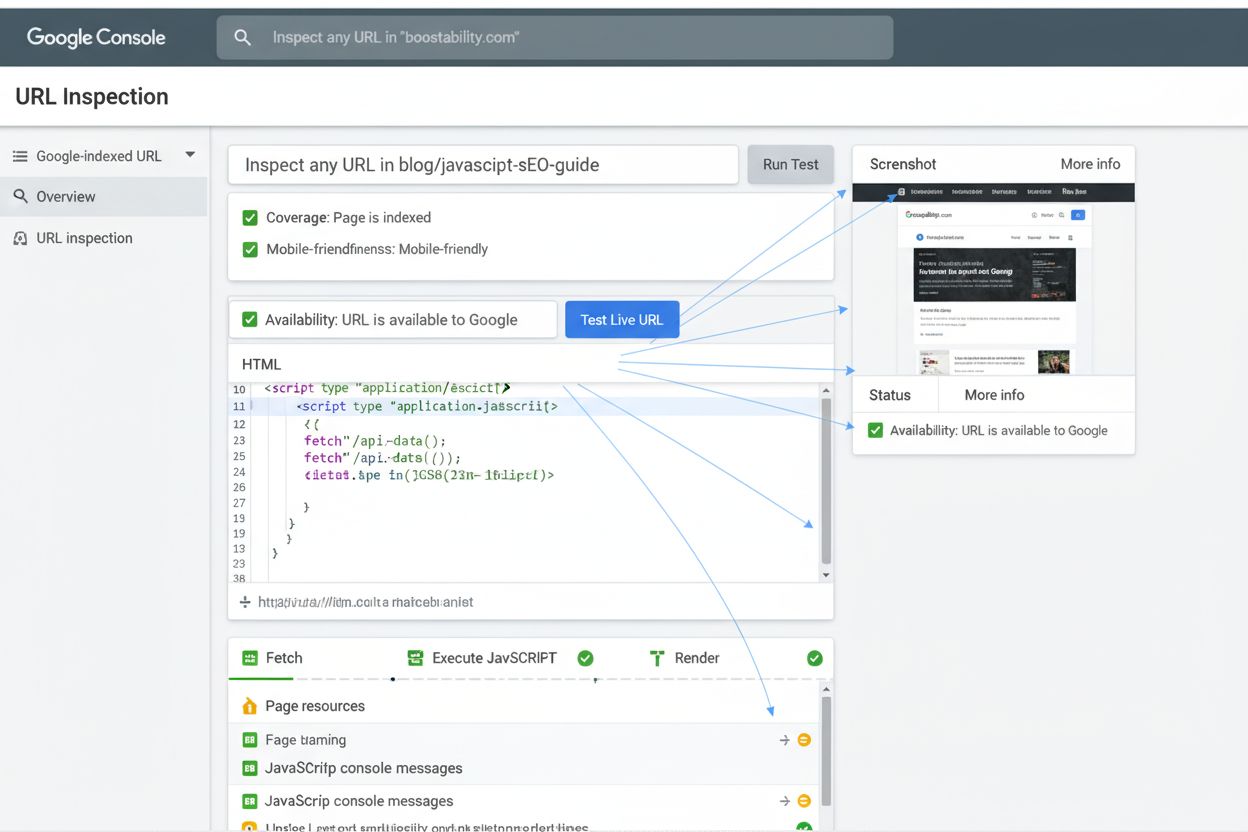Click the Google-indexed URL list icon

click(x=20, y=156)
